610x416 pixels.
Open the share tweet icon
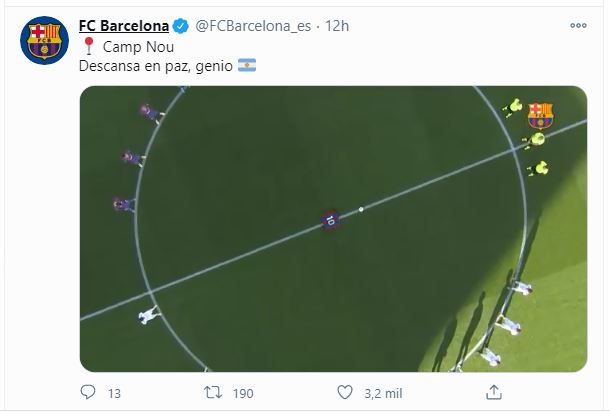pyautogui.click(x=494, y=392)
